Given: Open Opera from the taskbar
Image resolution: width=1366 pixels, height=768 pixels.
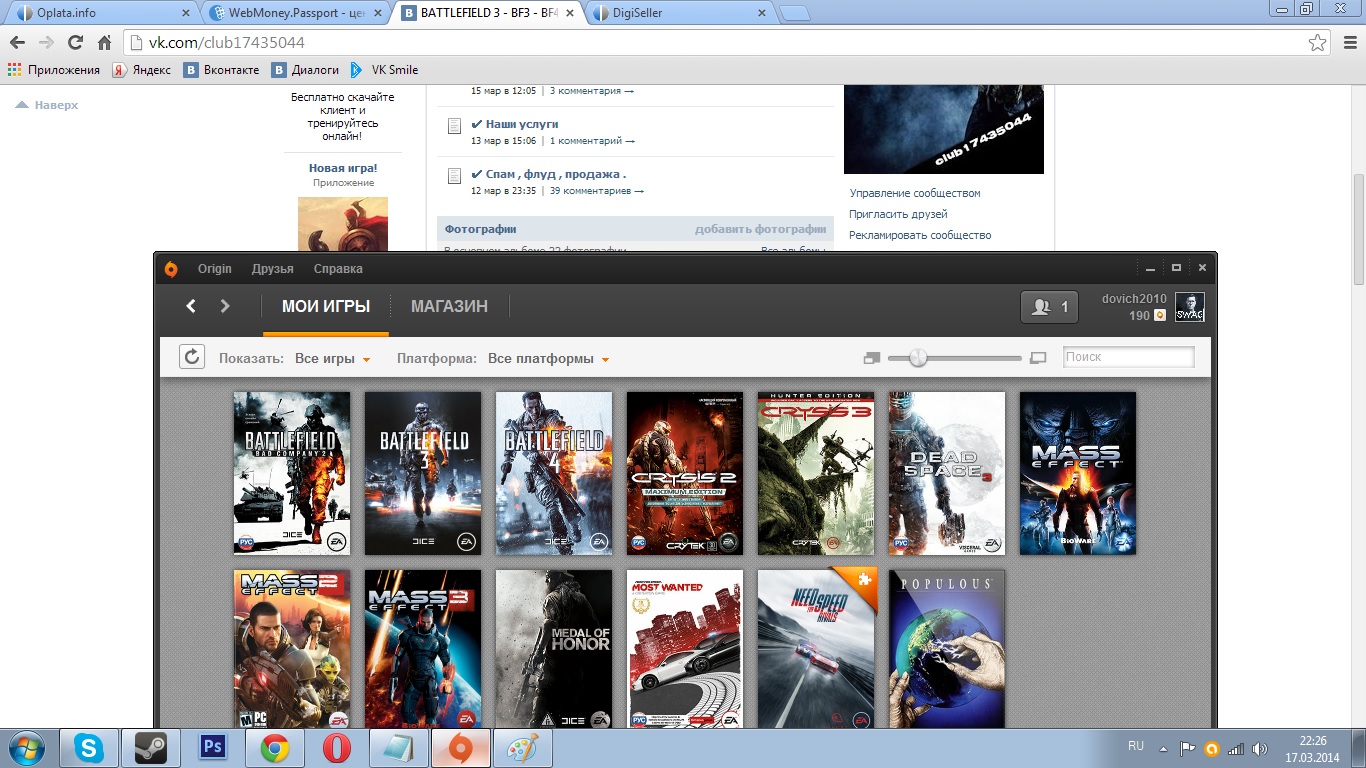Looking at the screenshot, I should (x=337, y=748).
